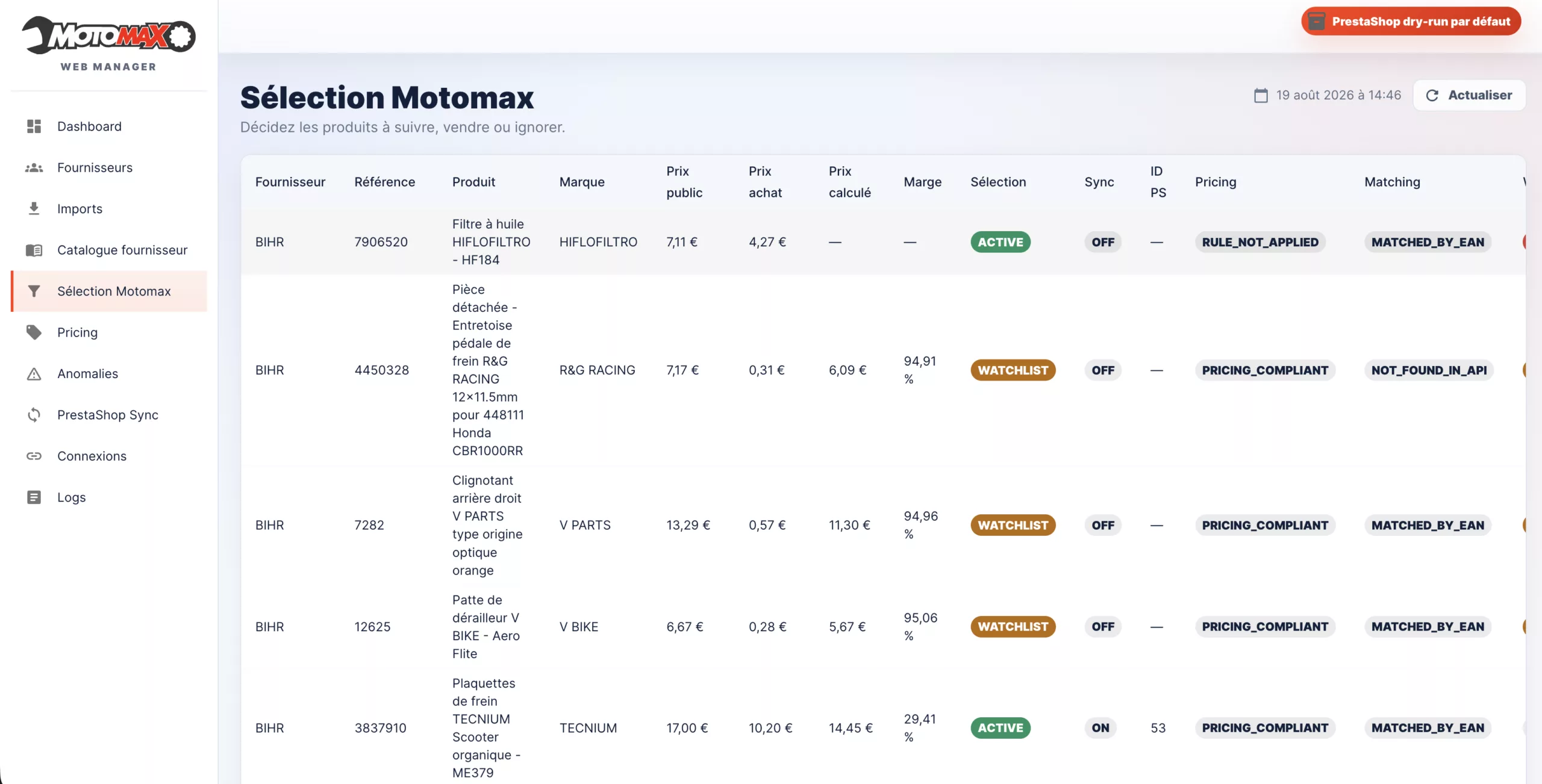Click the Logs document icon
The width and height of the screenshot is (1542, 784).
(34, 497)
